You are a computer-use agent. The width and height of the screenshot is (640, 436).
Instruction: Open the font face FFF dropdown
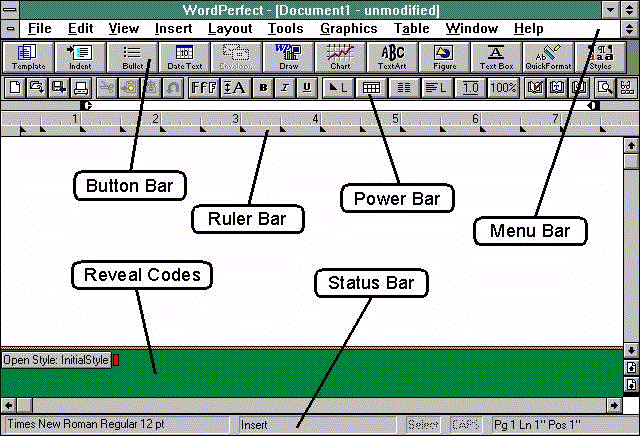coord(204,88)
